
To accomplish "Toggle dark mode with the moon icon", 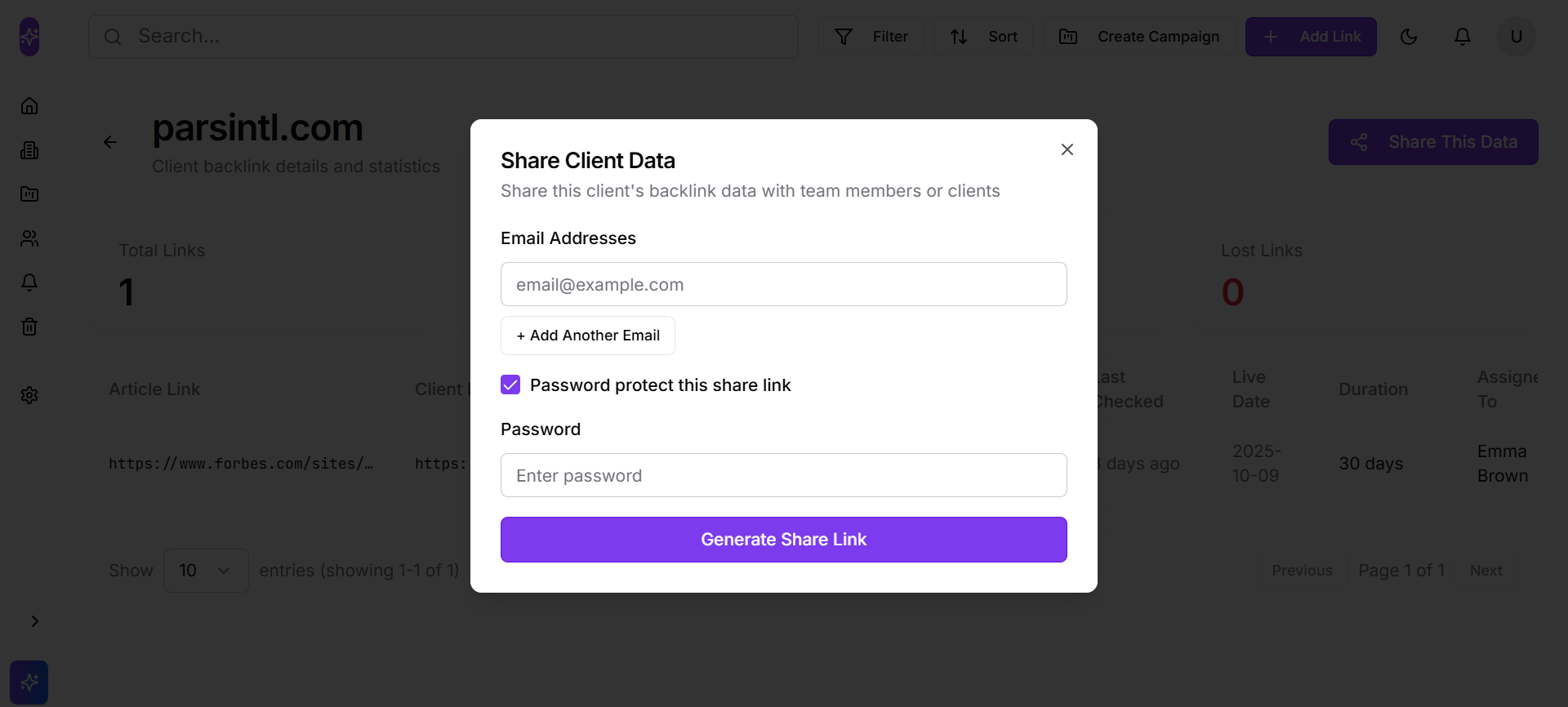I will point(1410,36).
